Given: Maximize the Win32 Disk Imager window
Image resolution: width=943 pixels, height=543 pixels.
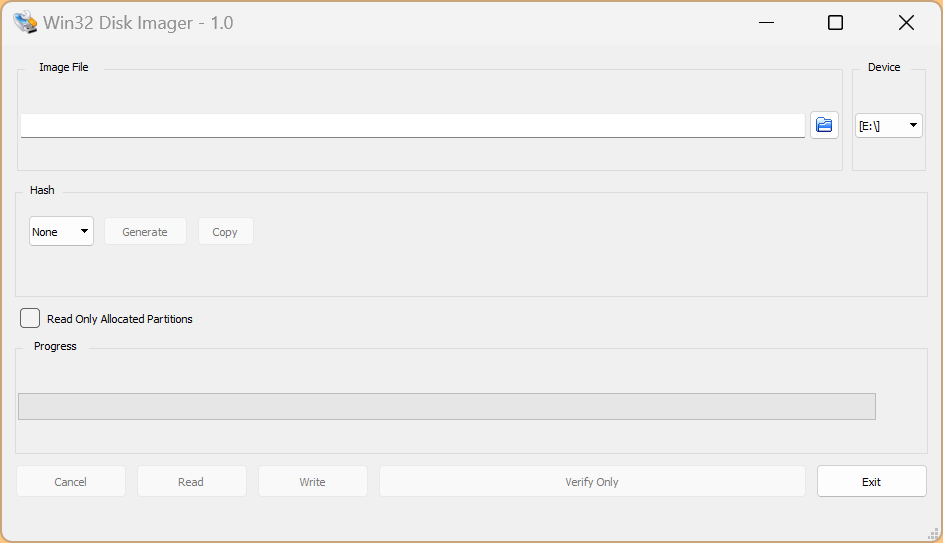Looking at the screenshot, I should (835, 23).
